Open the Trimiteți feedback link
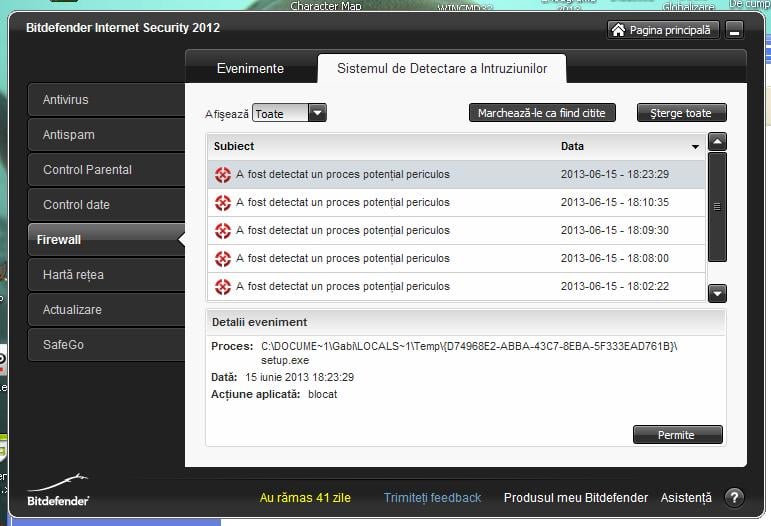 [x=432, y=497]
